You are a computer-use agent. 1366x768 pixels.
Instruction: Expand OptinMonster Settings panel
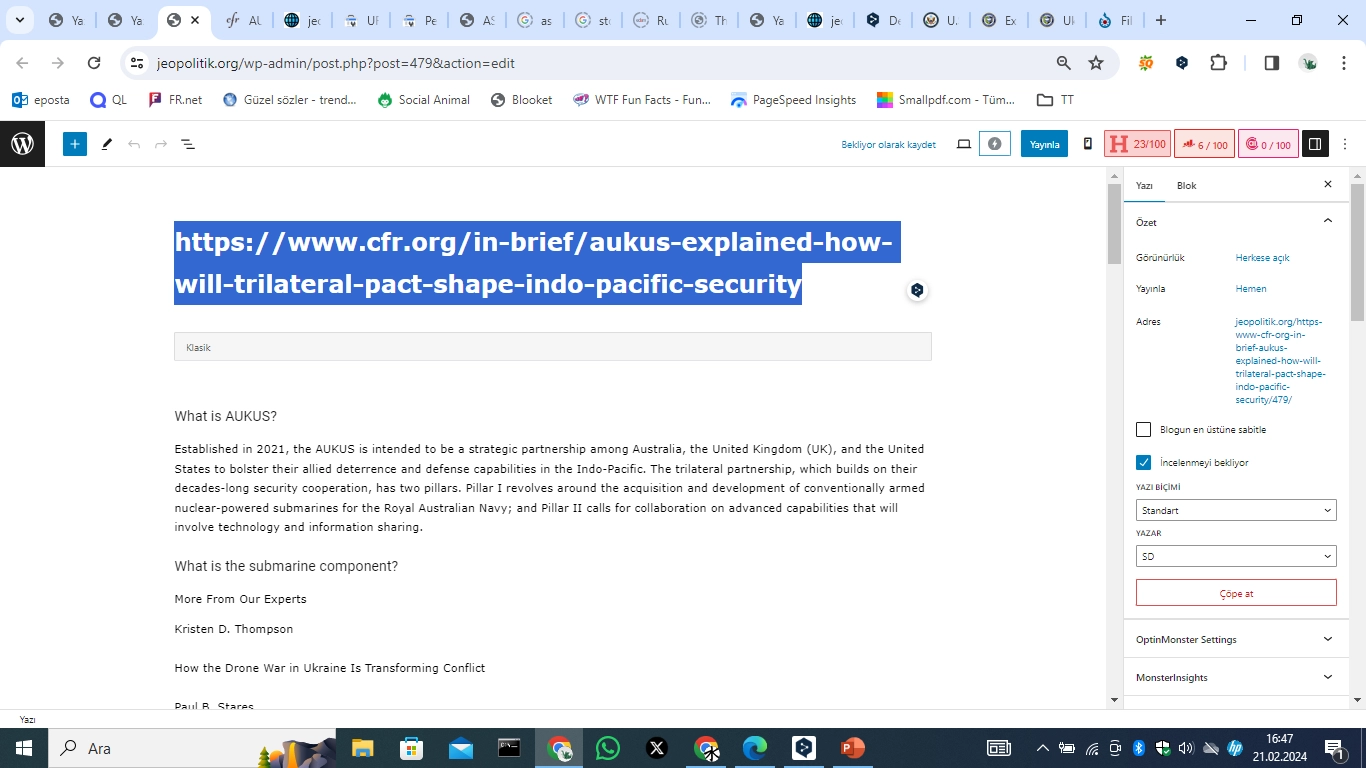(1236, 639)
